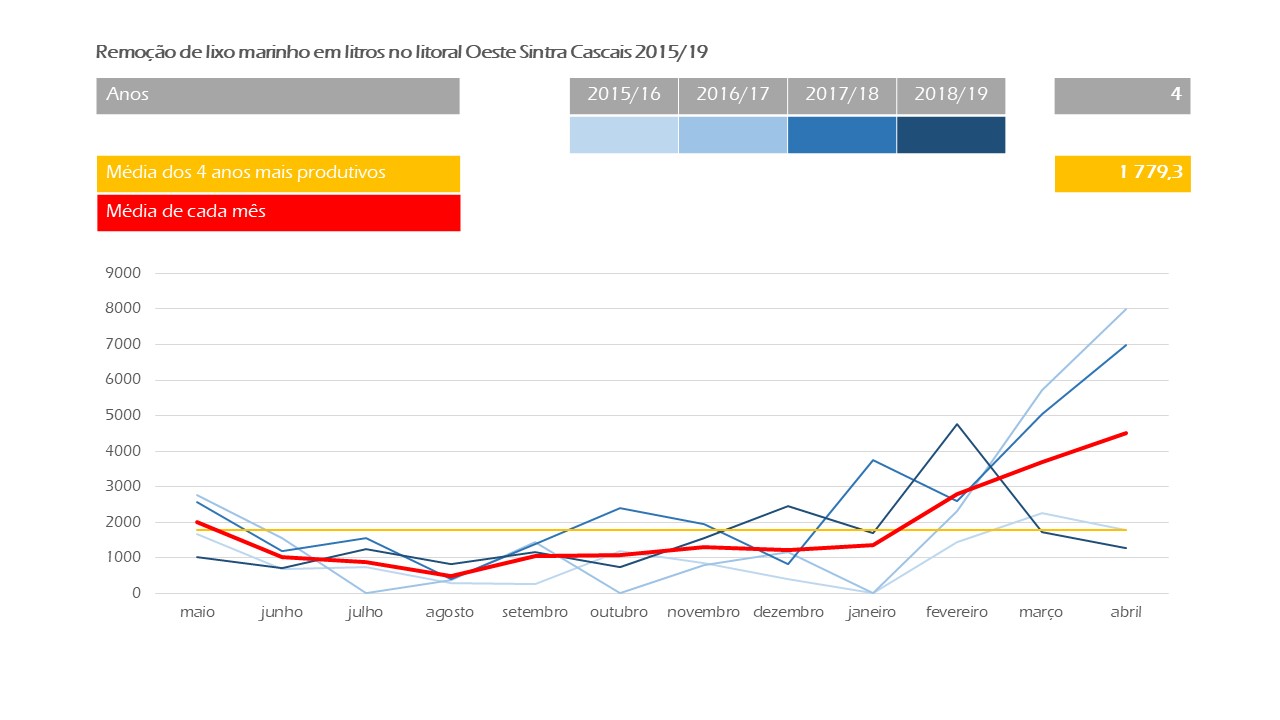Select the 'maio' label on the x-axis

[197, 612]
